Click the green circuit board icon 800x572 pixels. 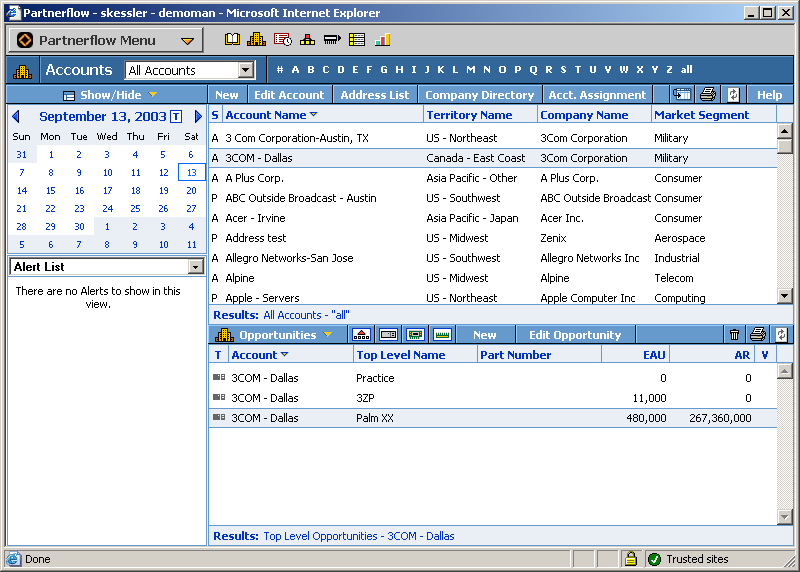point(415,335)
